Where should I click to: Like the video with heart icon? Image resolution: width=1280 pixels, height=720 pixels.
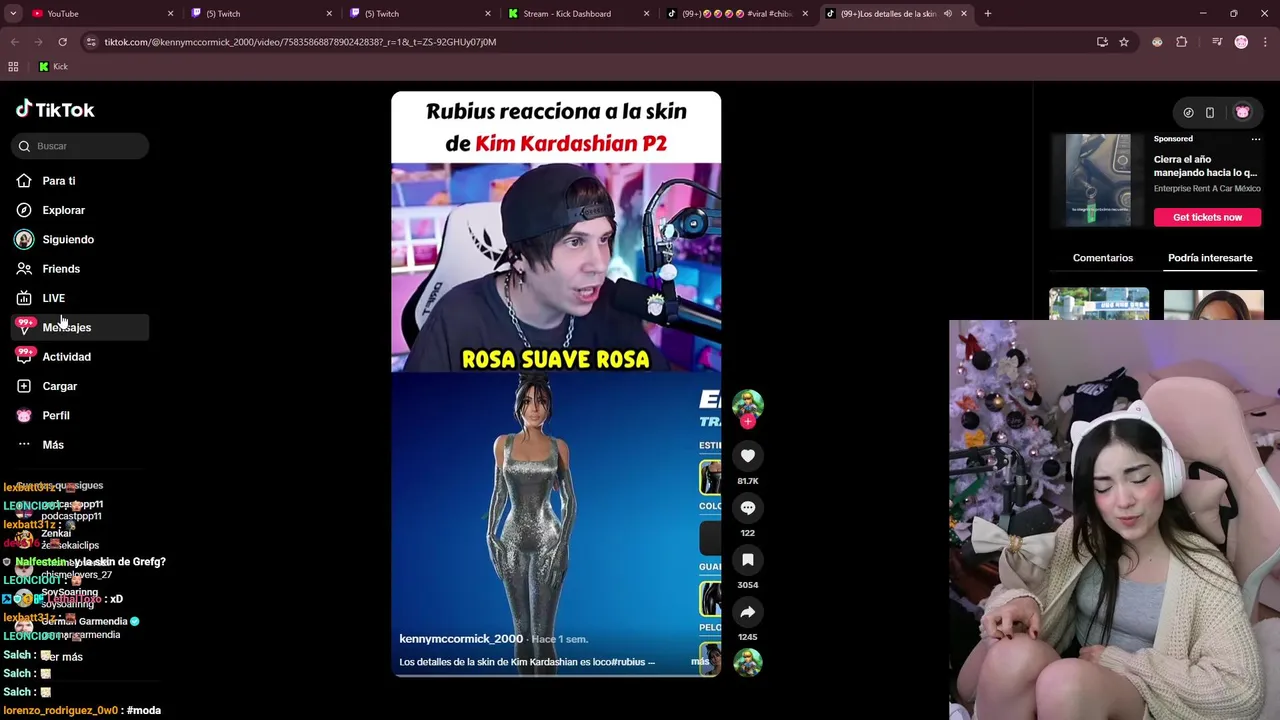point(747,456)
